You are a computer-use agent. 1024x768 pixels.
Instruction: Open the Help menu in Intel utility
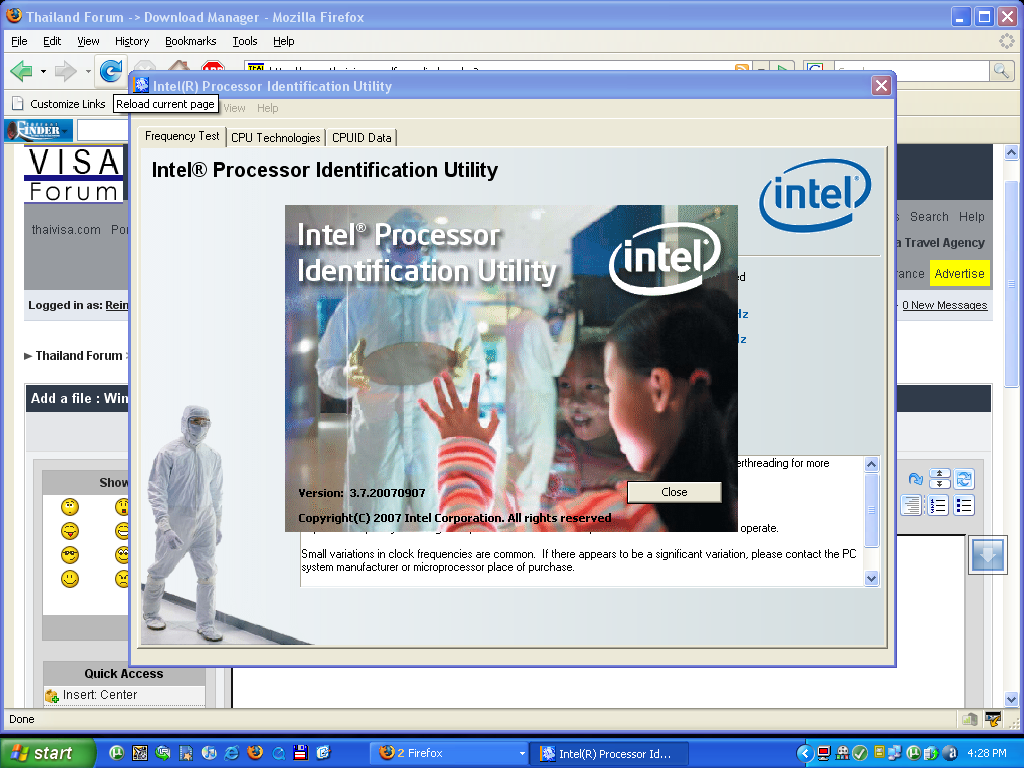point(268,108)
